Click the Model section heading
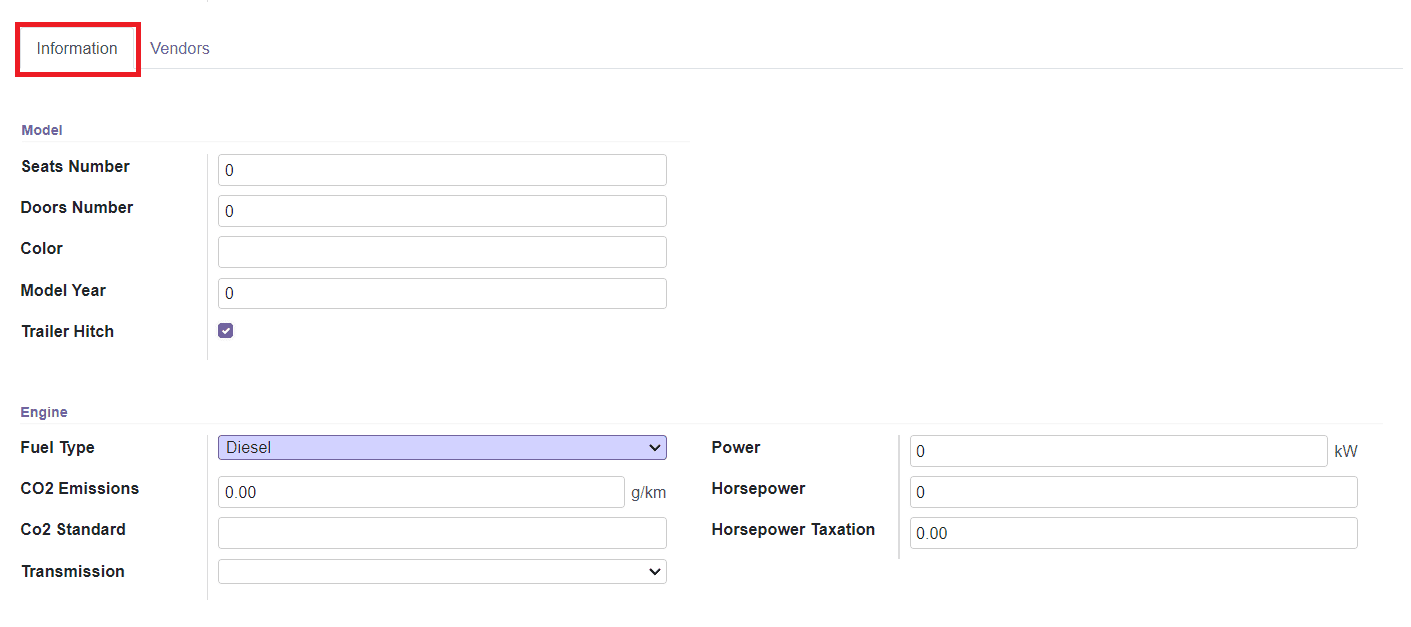 tap(41, 129)
